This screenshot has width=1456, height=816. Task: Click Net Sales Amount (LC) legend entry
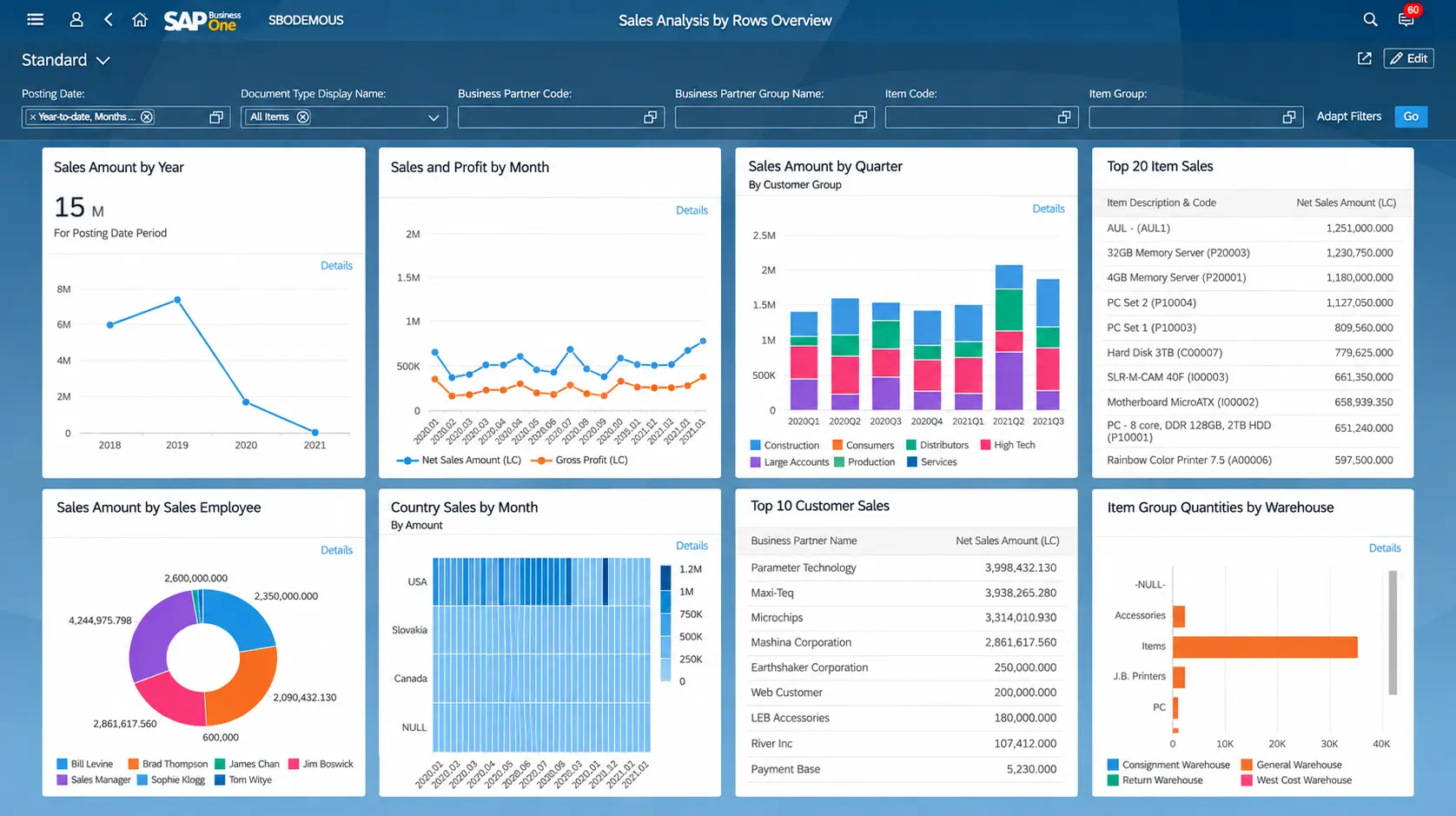coord(459,461)
